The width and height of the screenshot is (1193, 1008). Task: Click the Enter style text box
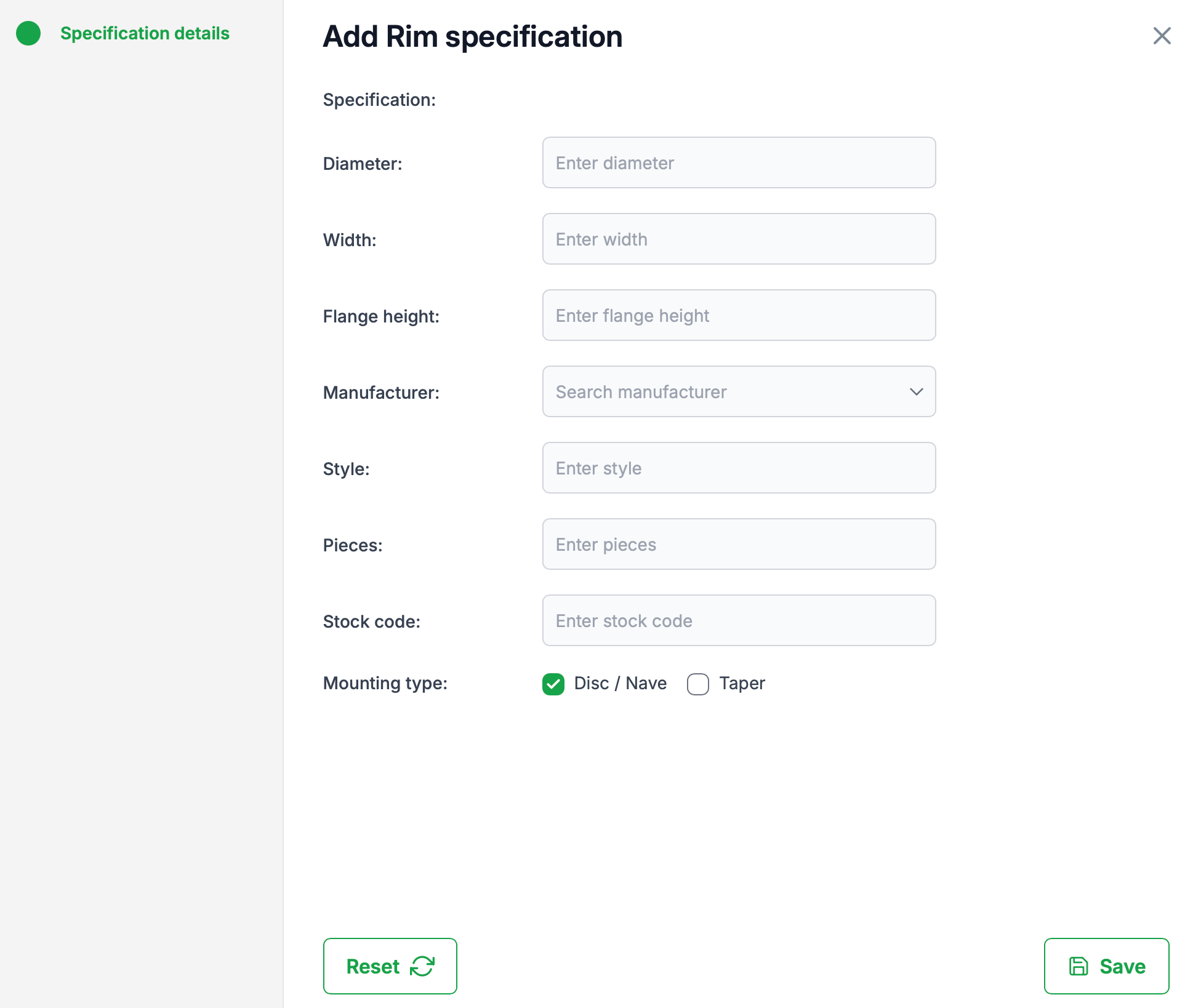tap(739, 468)
